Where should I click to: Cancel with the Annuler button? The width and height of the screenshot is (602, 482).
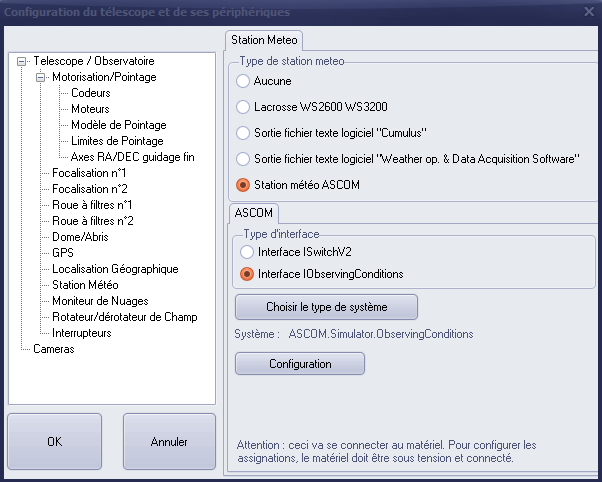(x=169, y=441)
